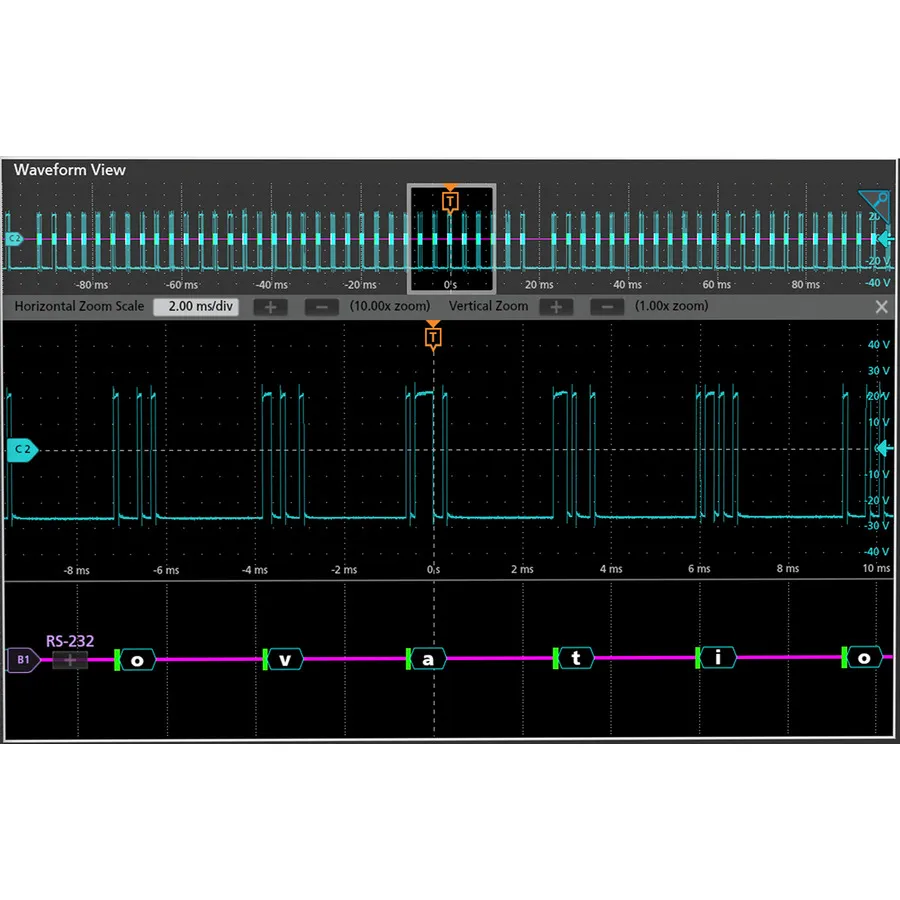
Task: Click the C2 channel badge beside the zoomed waveform
Action: pos(20,450)
